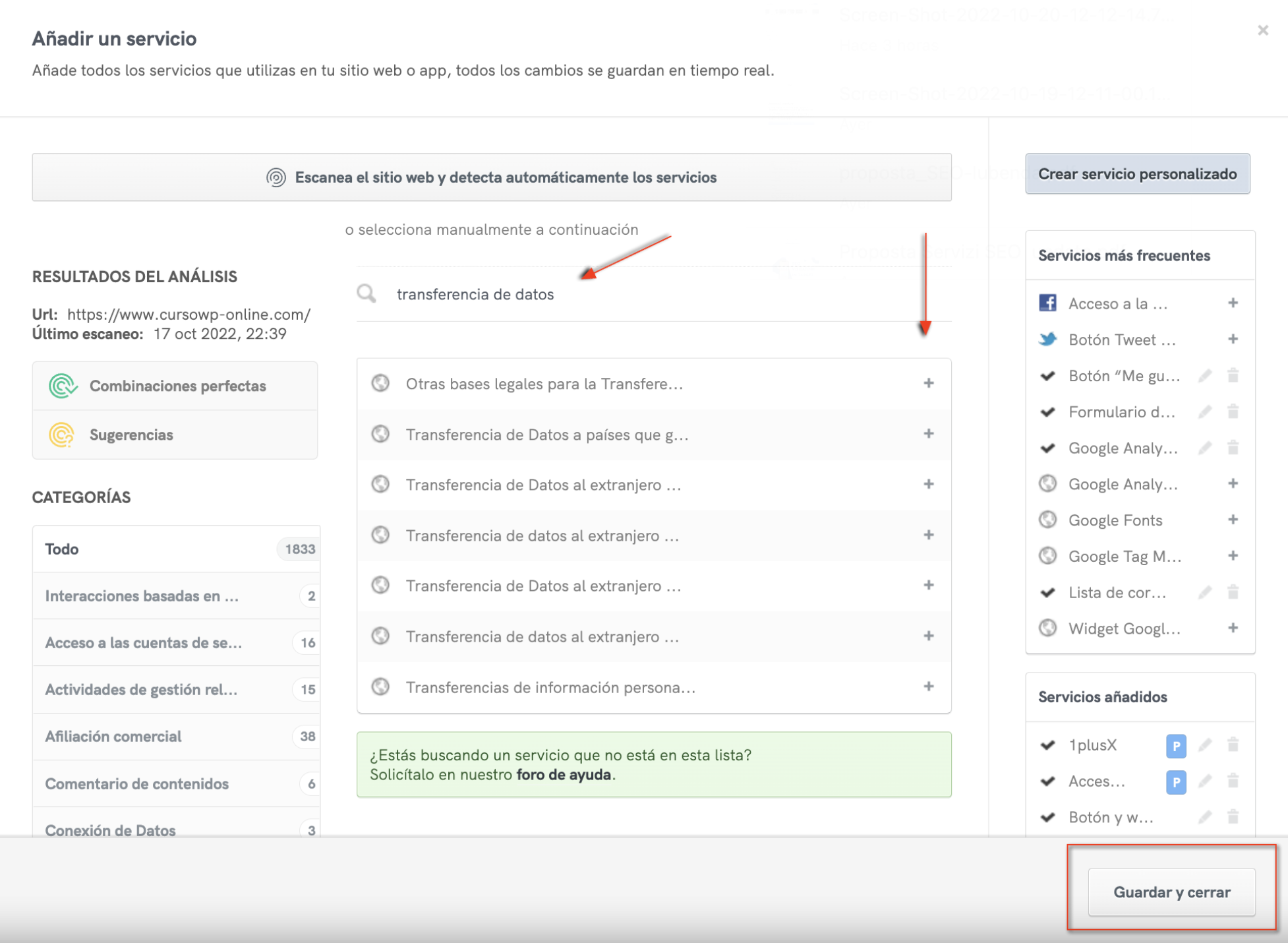Click Crear servicio personalizado button
This screenshot has width=1288, height=943.
pos(1137,174)
